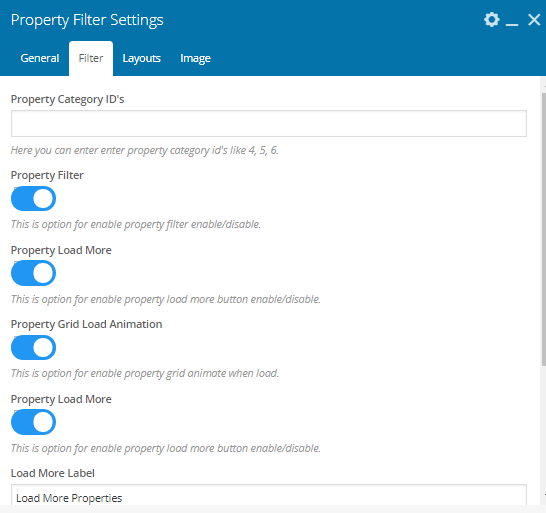Switch to the General tab
This screenshot has width=546, height=513.
pos(40,58)
